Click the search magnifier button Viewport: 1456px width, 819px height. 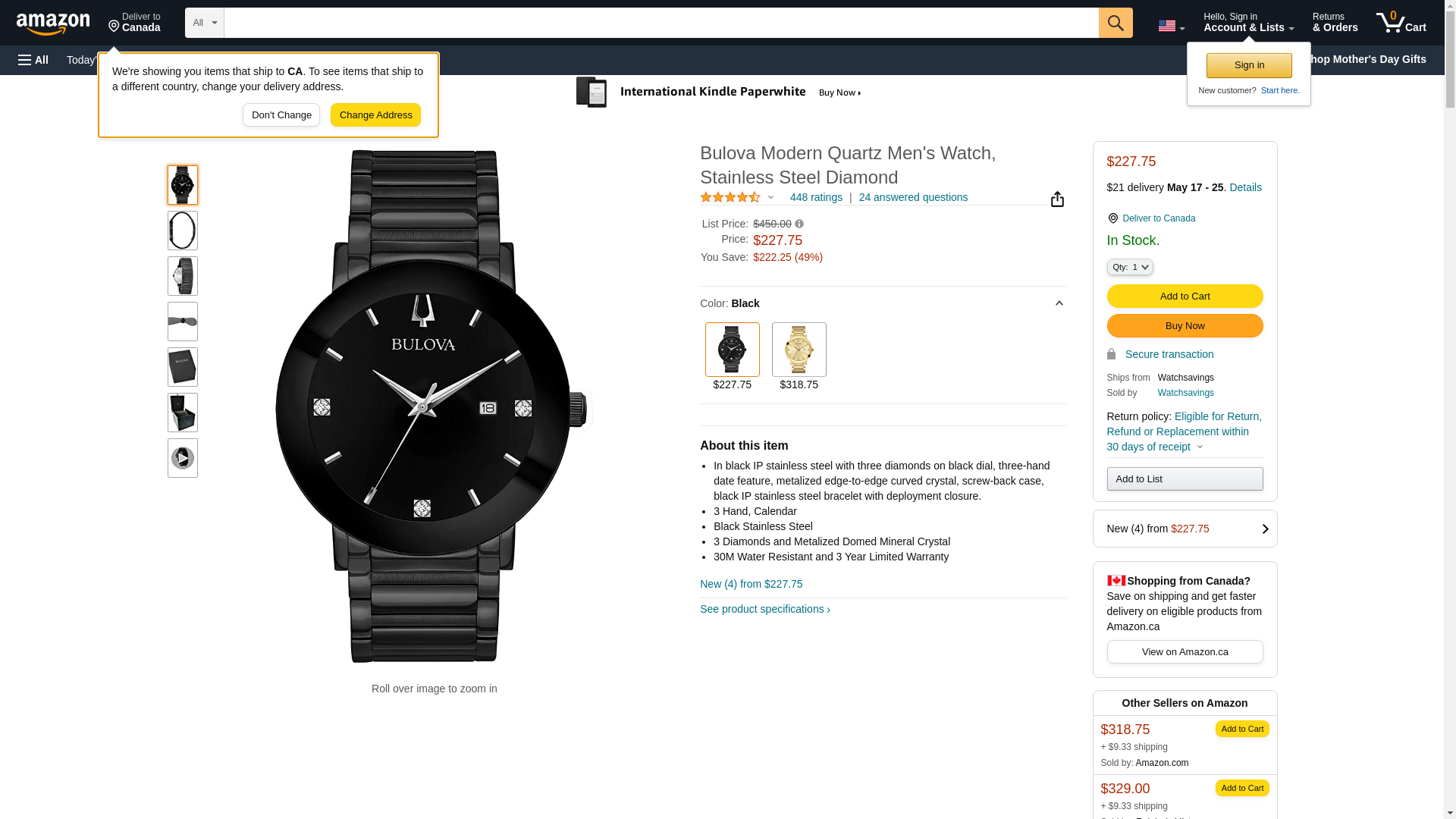click(x=1116, y=23)
